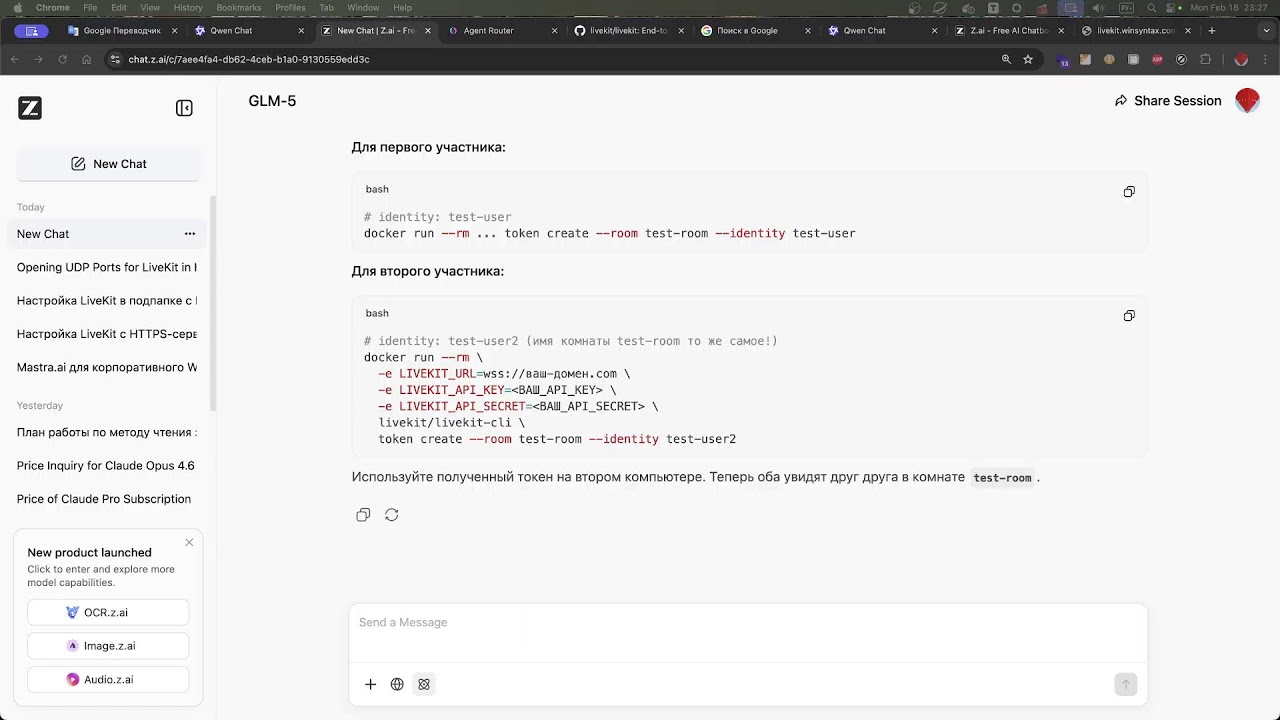Open chat 'Price of Claude Pro Subscription'
Viewport: 1280px width, 720px height.
[x=107, y=499]
